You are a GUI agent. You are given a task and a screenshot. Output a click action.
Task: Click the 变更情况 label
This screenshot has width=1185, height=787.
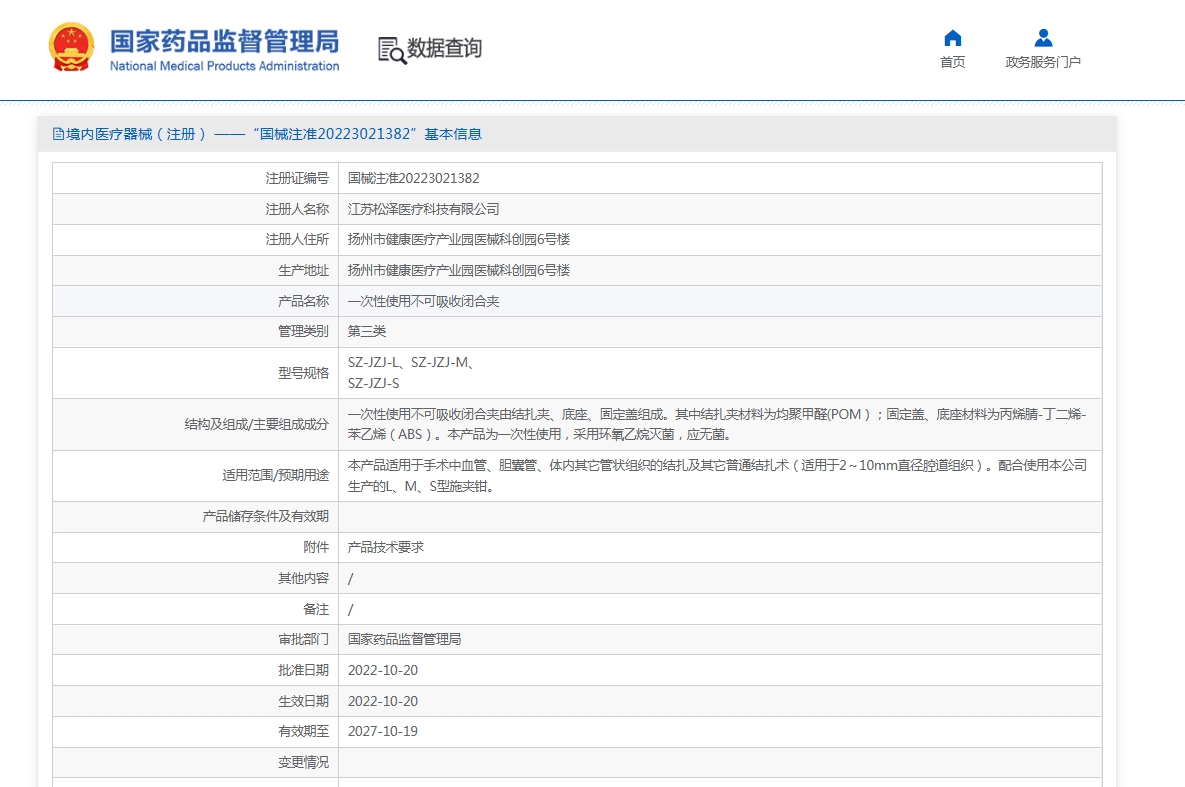[x=303, y=763]
